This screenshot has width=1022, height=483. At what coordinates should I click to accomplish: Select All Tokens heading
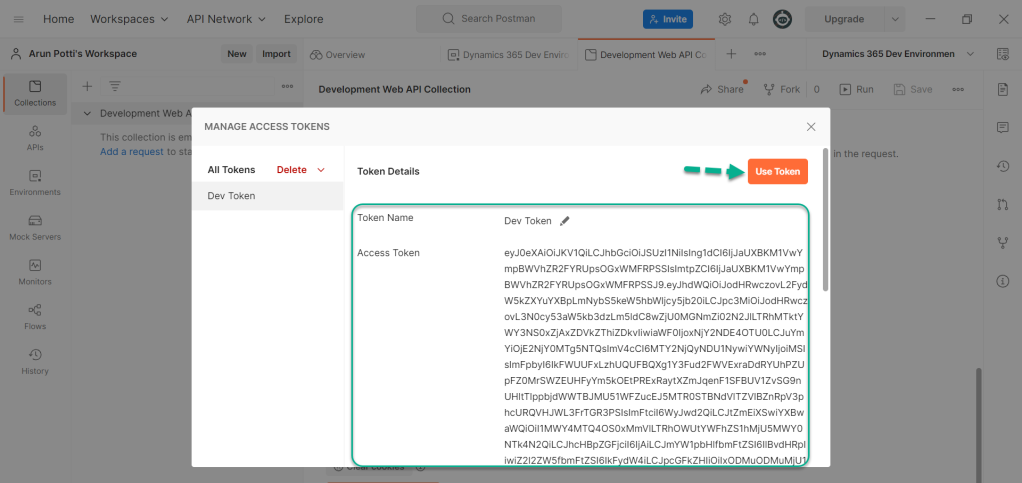point(231,169)
